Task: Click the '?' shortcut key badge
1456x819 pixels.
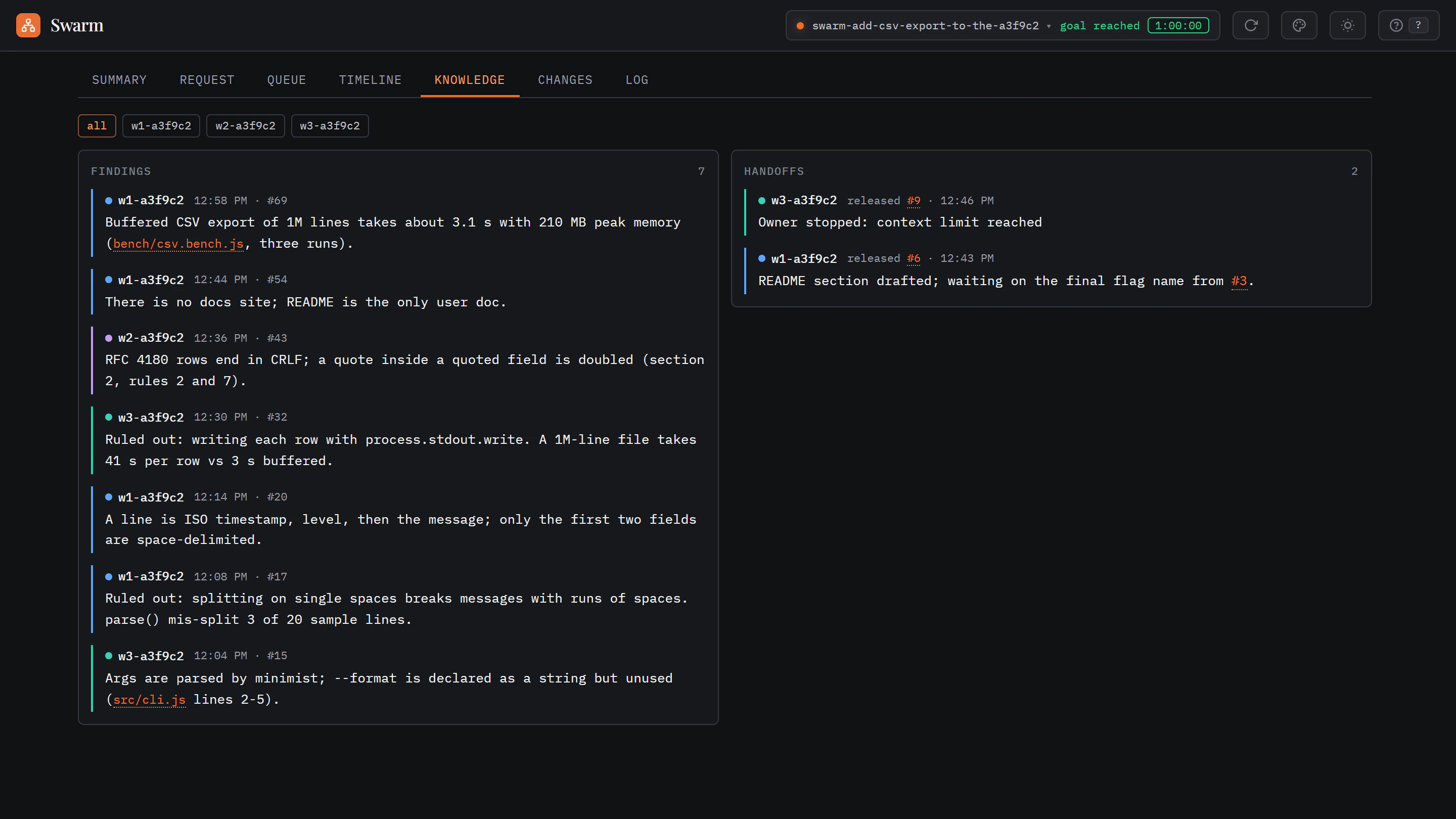Action: click(x=1418, y=25)
